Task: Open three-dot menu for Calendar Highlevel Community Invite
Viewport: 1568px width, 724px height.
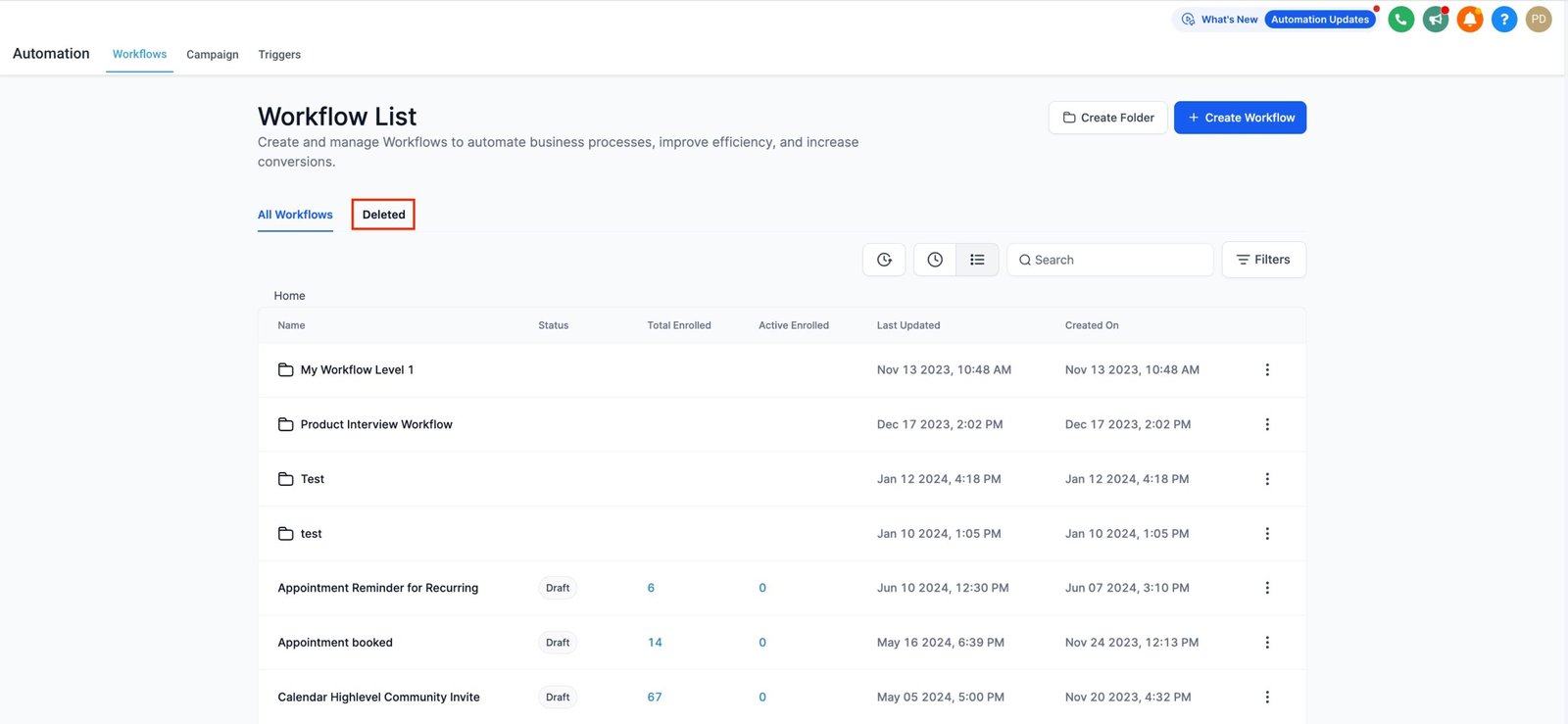Action: pyautogui.click(x=1267, y=698)
